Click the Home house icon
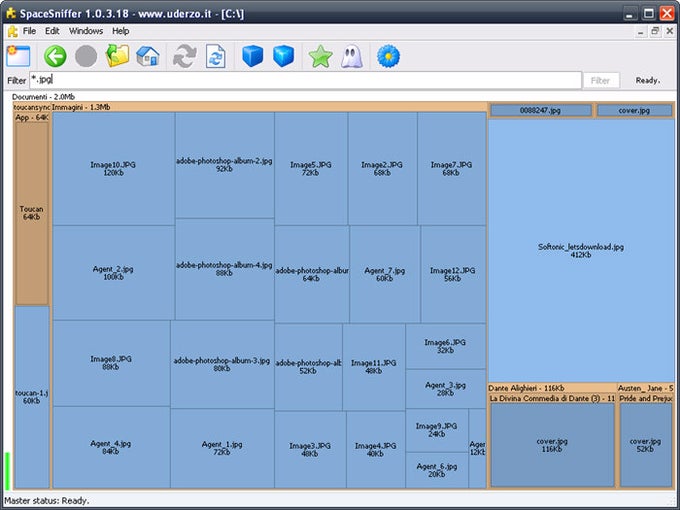 (148, 56)
